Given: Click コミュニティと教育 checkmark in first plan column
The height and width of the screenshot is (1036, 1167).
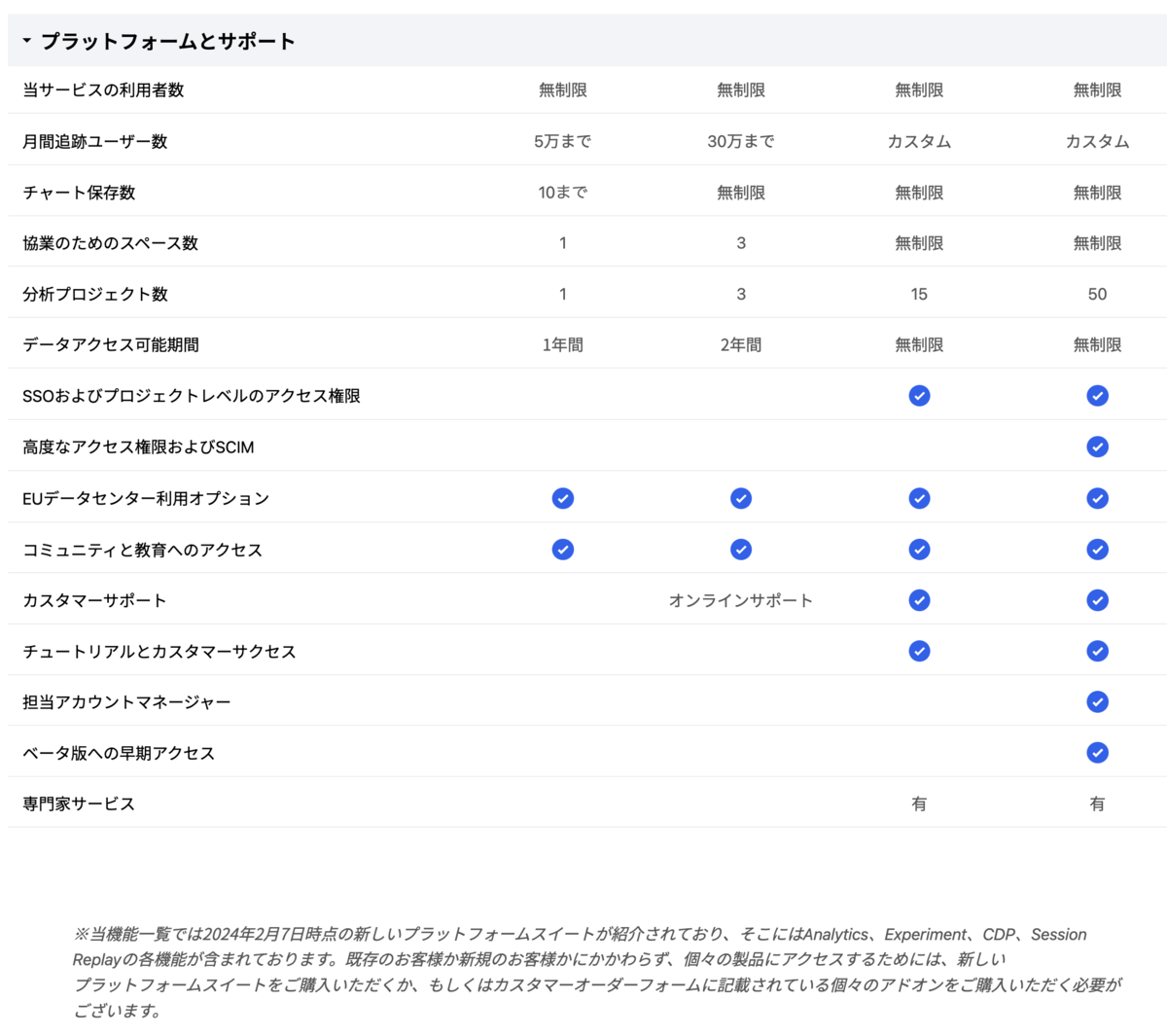Looking at the screenshot, I should [562, 550].
